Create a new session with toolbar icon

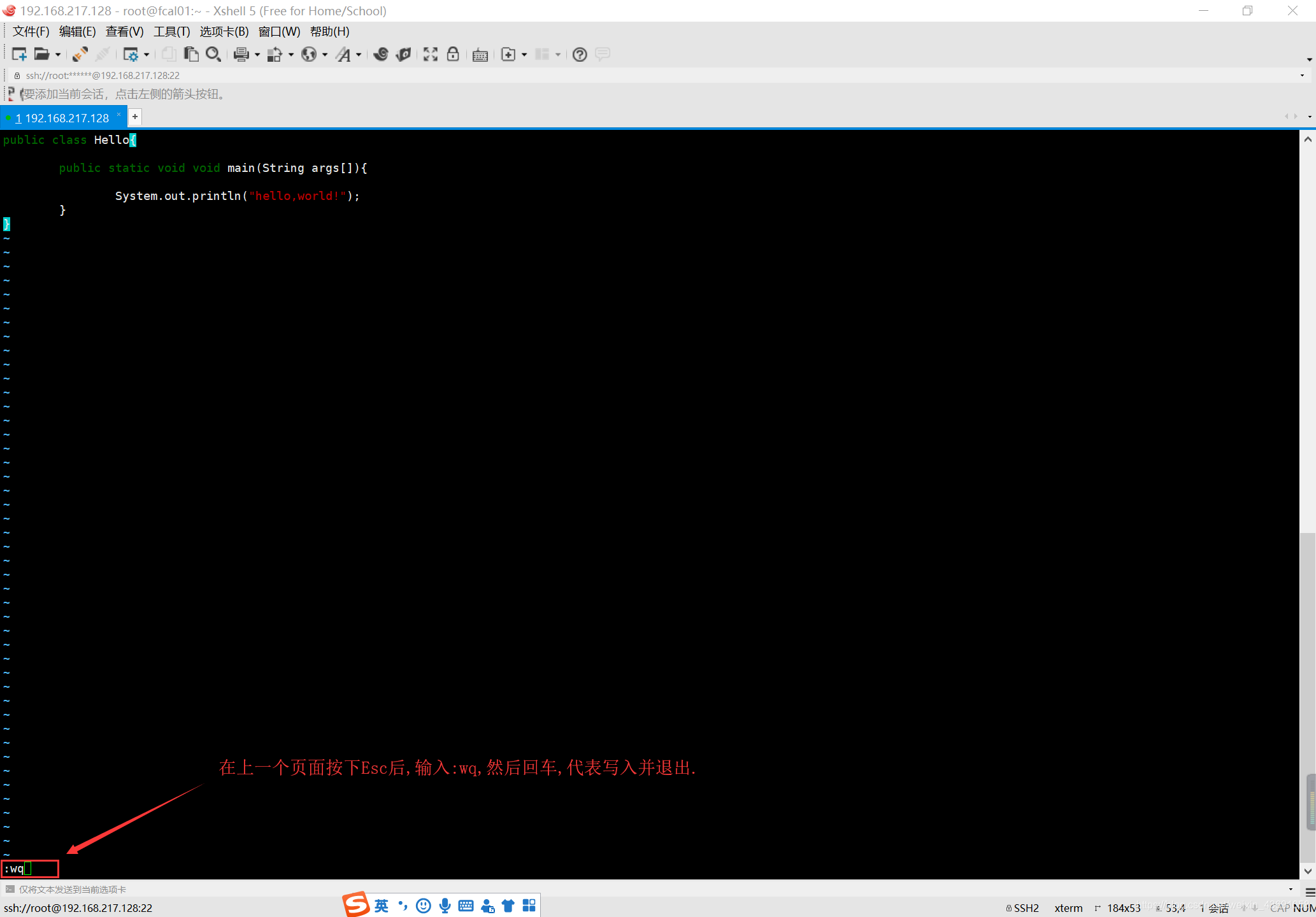pos(19,55)
